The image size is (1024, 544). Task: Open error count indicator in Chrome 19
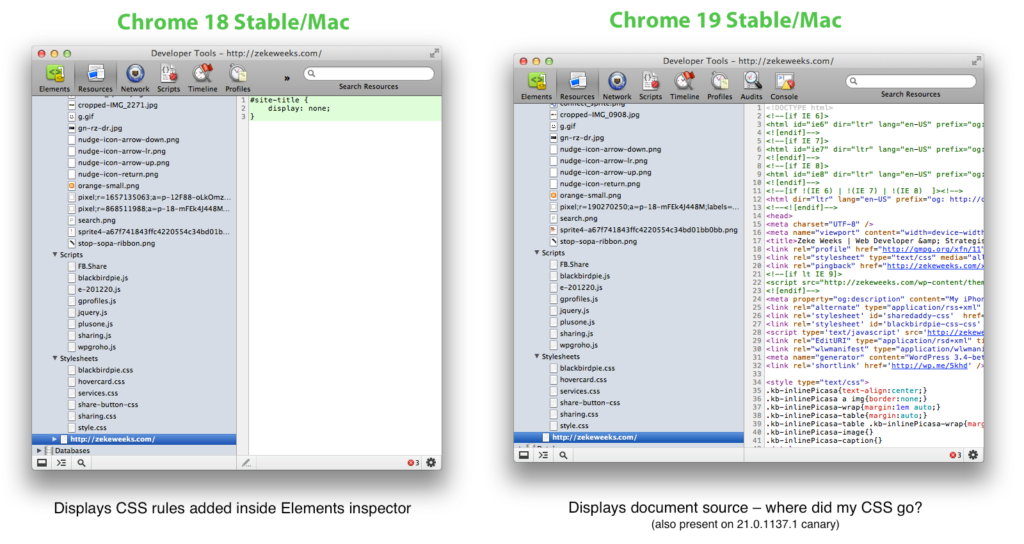coord(955,455)
